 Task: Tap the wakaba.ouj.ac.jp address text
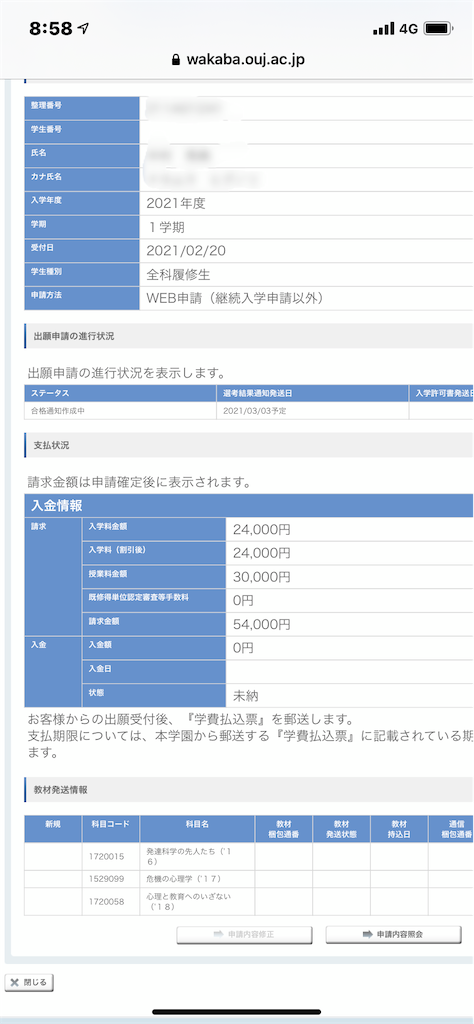(245, 59)
